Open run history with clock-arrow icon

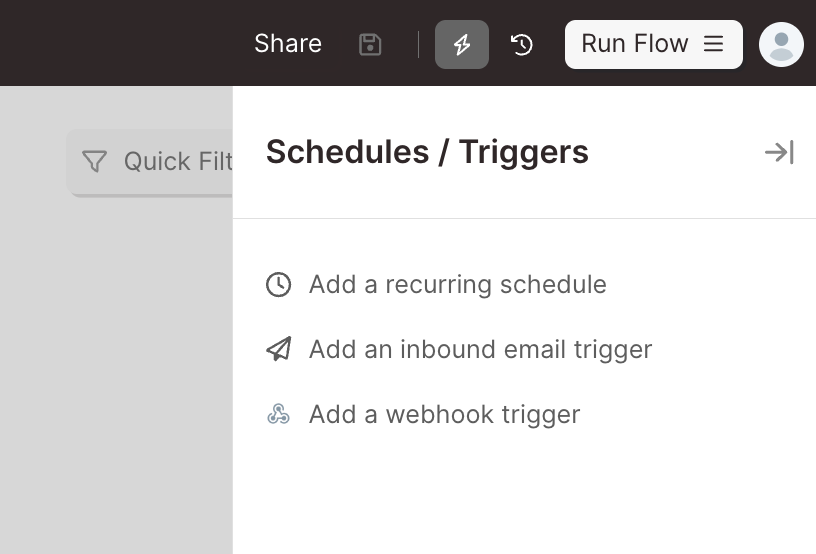[x=521, y=44]
